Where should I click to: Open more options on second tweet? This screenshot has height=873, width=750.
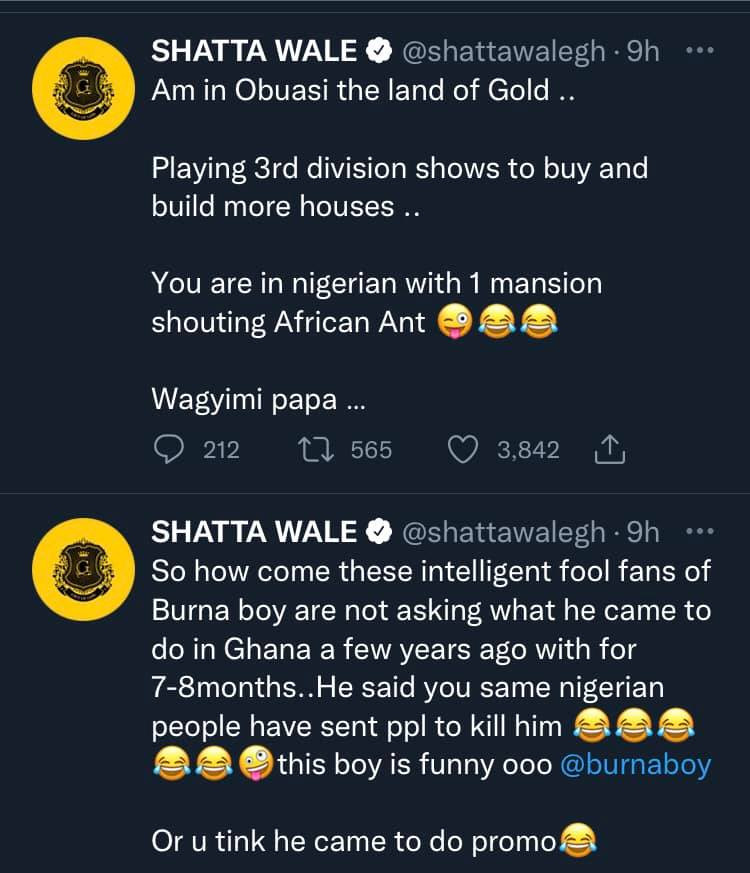tap(704, 531)
